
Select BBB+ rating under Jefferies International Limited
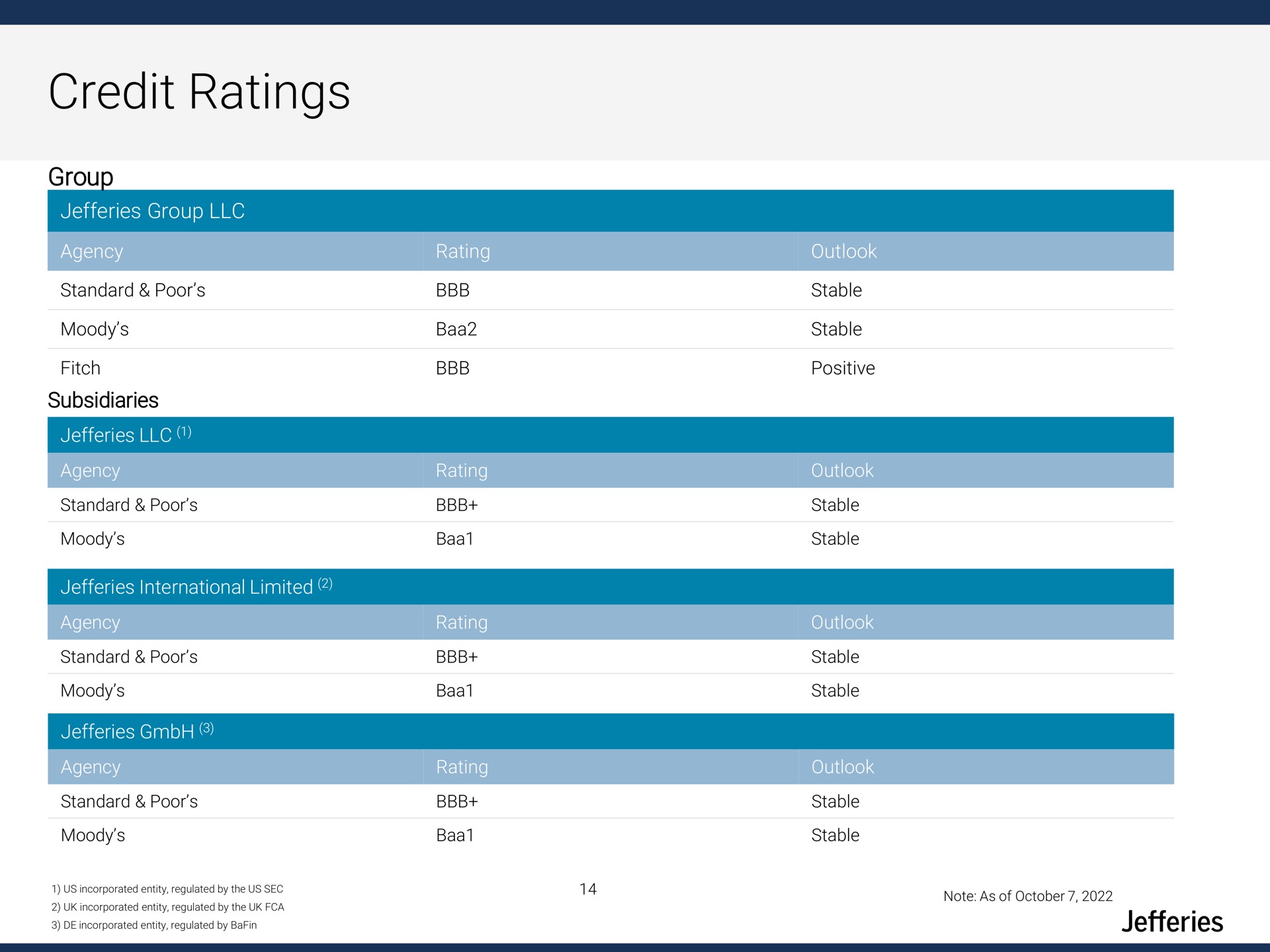click(x=457, y=657)
